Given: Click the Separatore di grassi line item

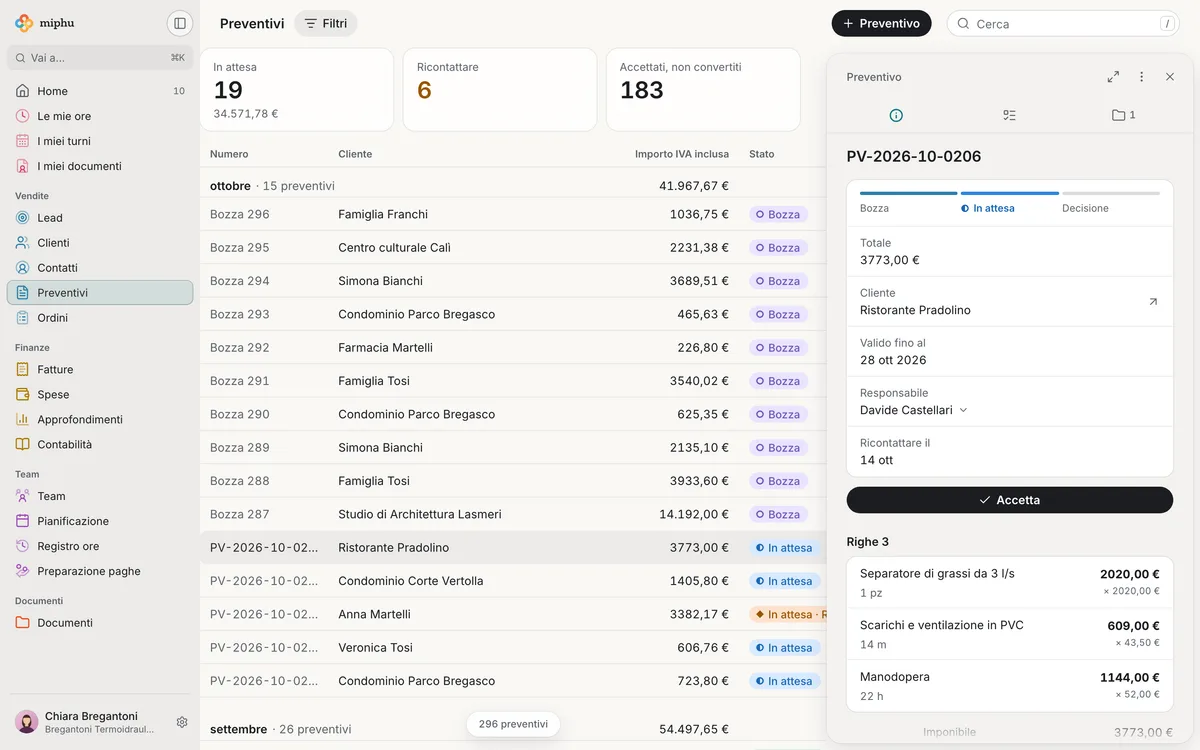Looking at the screenshot, I should click(x=1010, y=582).
